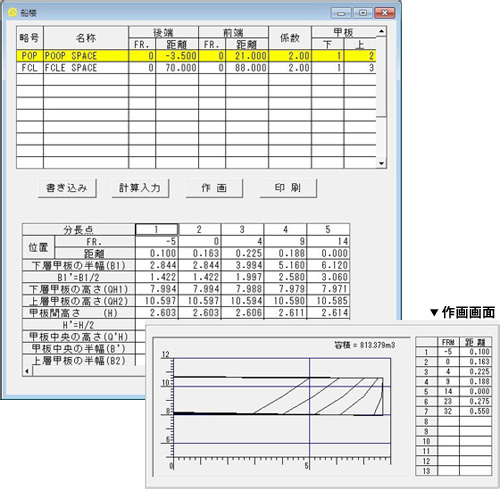Select station column header 2

pos(200,229)
